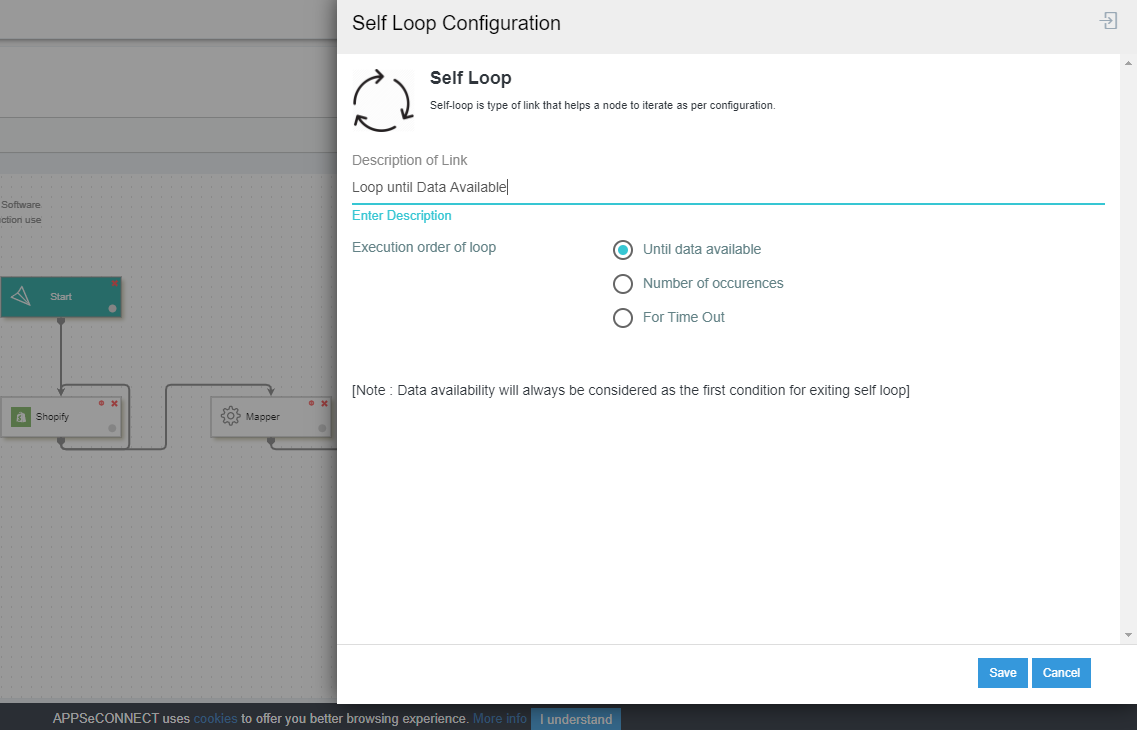Screen dimensions: 1137x730
Task: Select the 'Until data available' radio option
Action: pos(623,250)
